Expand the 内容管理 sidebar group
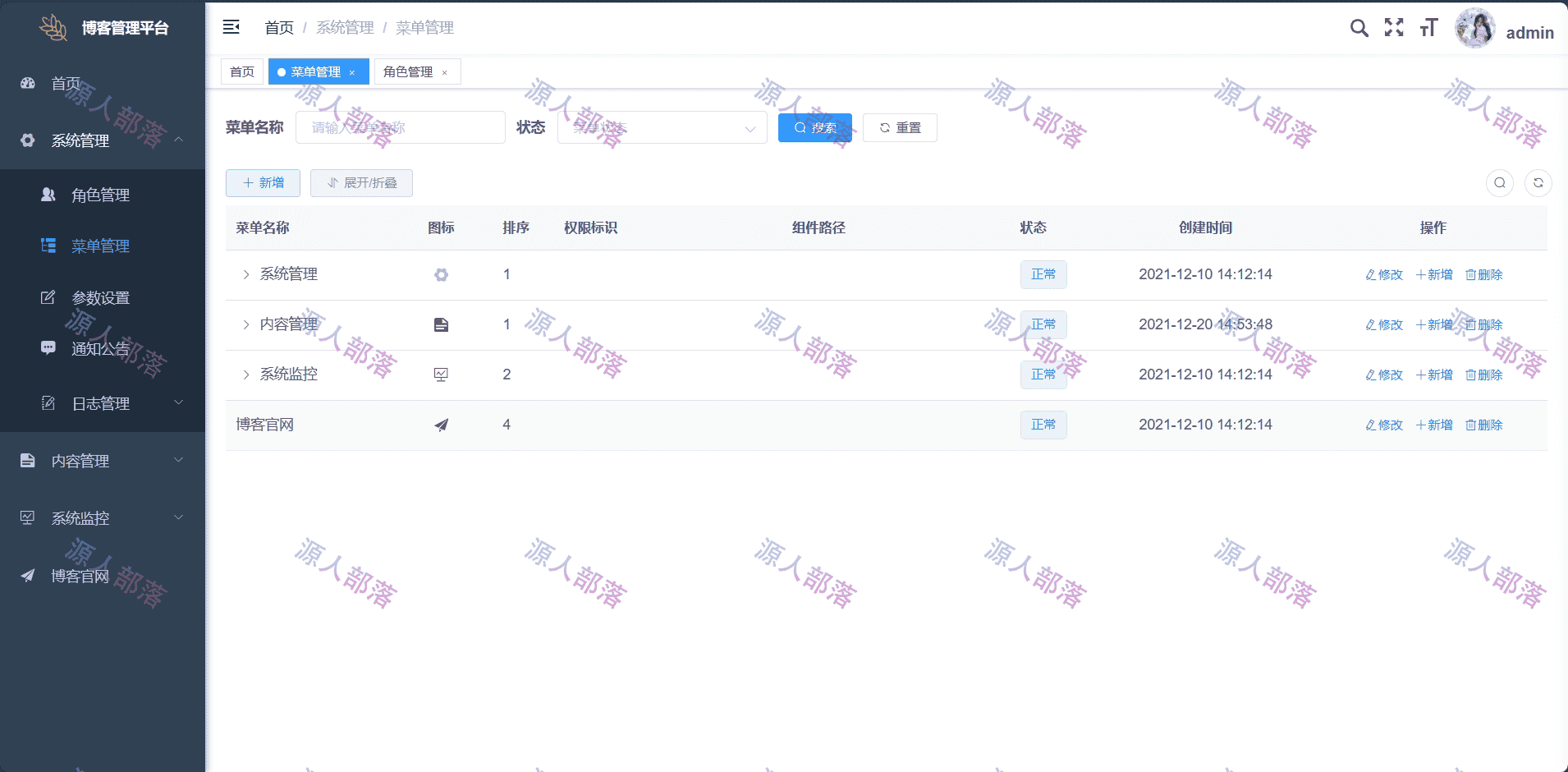Image resolution: width=1568 pixels, height=772 pixels. pyautogui.click(x=103, y=461)
